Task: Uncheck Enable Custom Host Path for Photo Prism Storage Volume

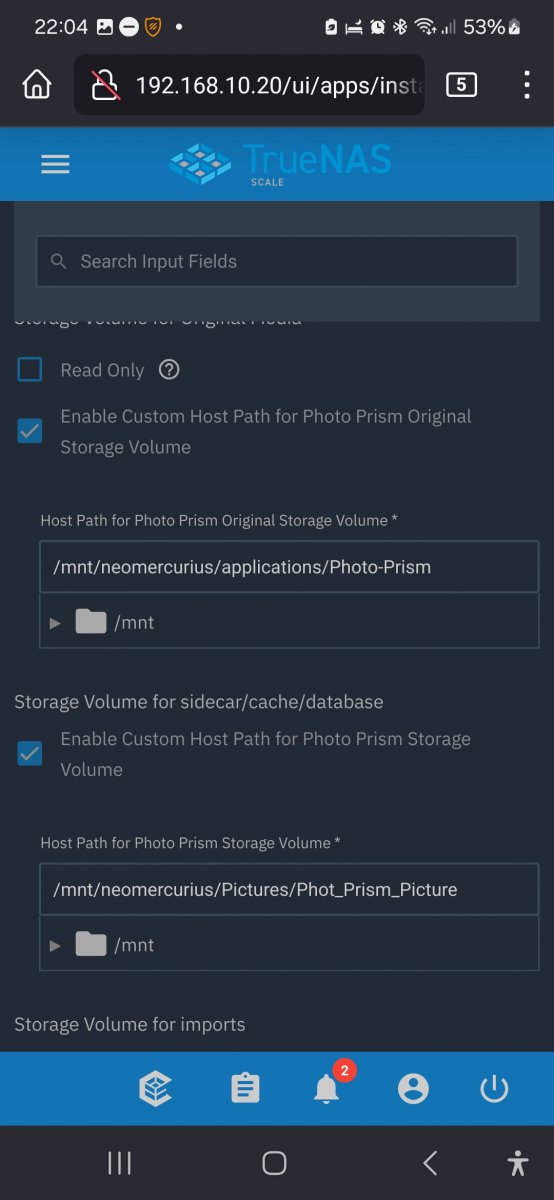Action: click(30, 754)
